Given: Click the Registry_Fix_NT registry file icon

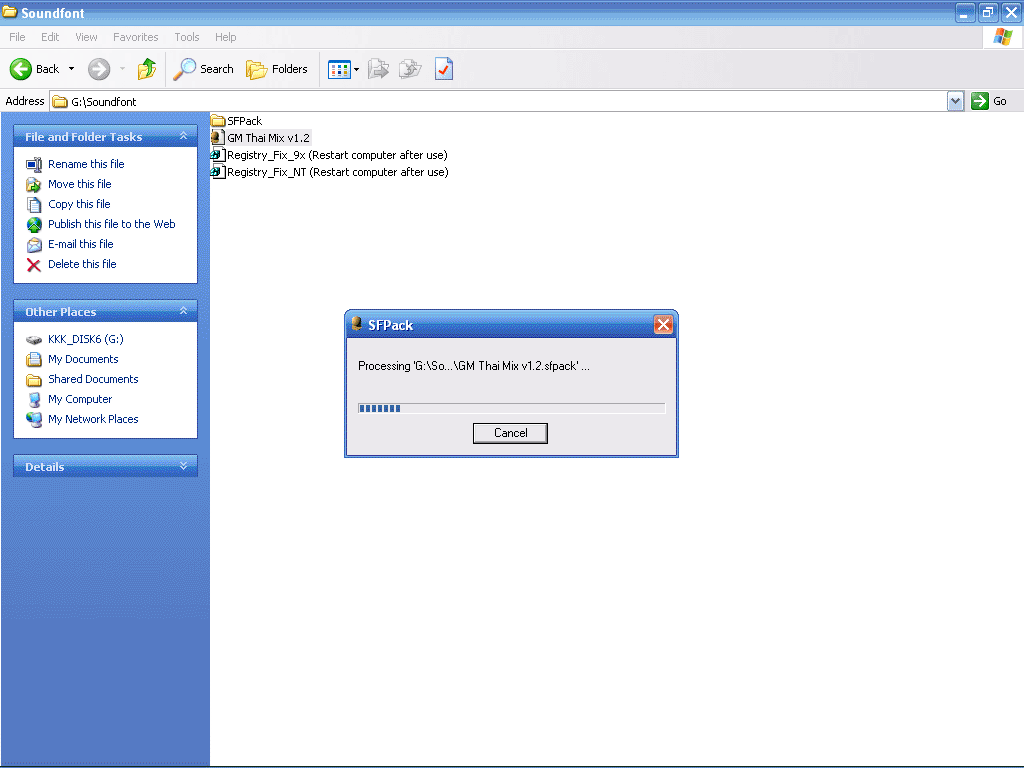Looking at the screenshot, I should 217,172.
